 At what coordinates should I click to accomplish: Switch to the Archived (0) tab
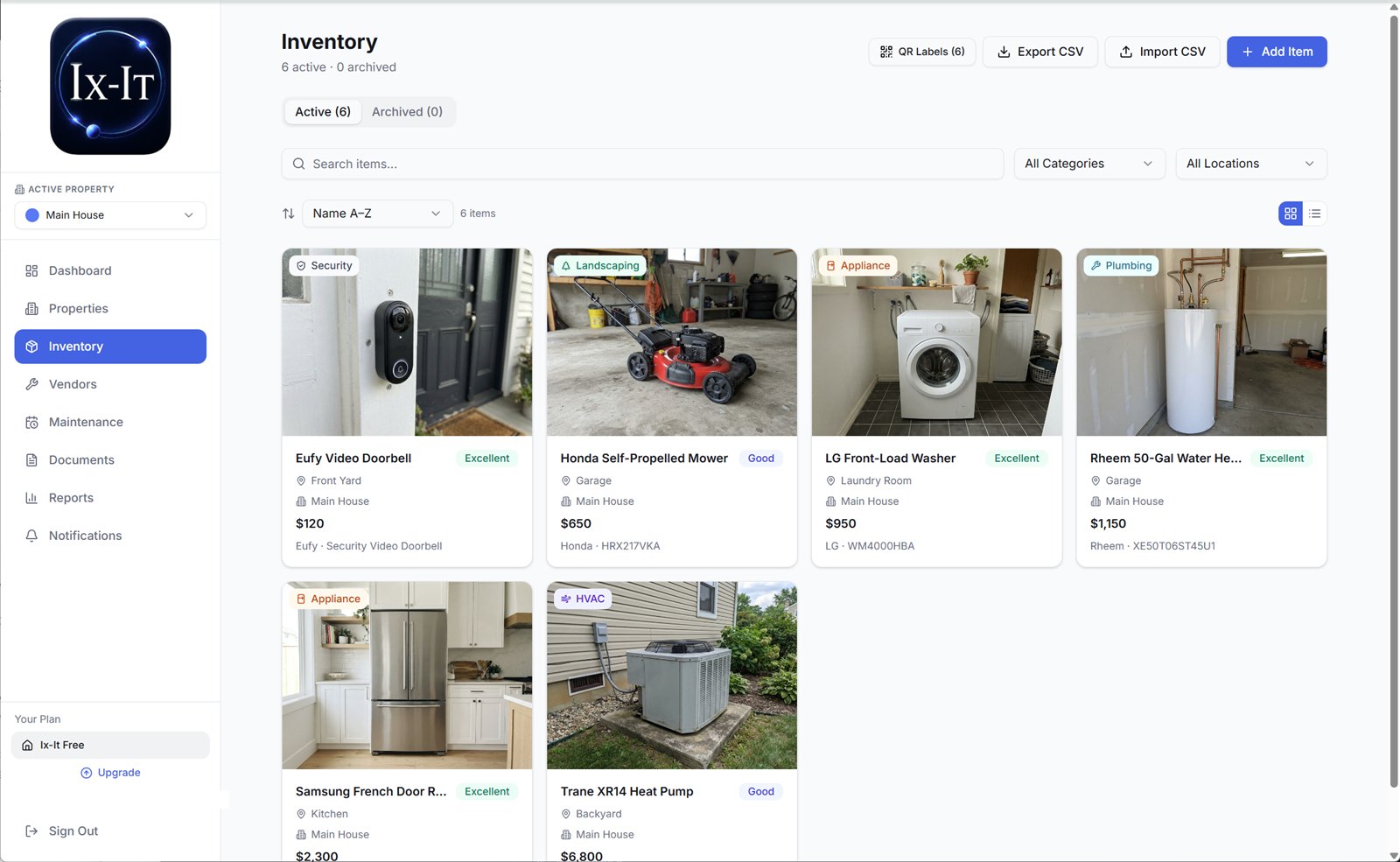coord(407,112)
